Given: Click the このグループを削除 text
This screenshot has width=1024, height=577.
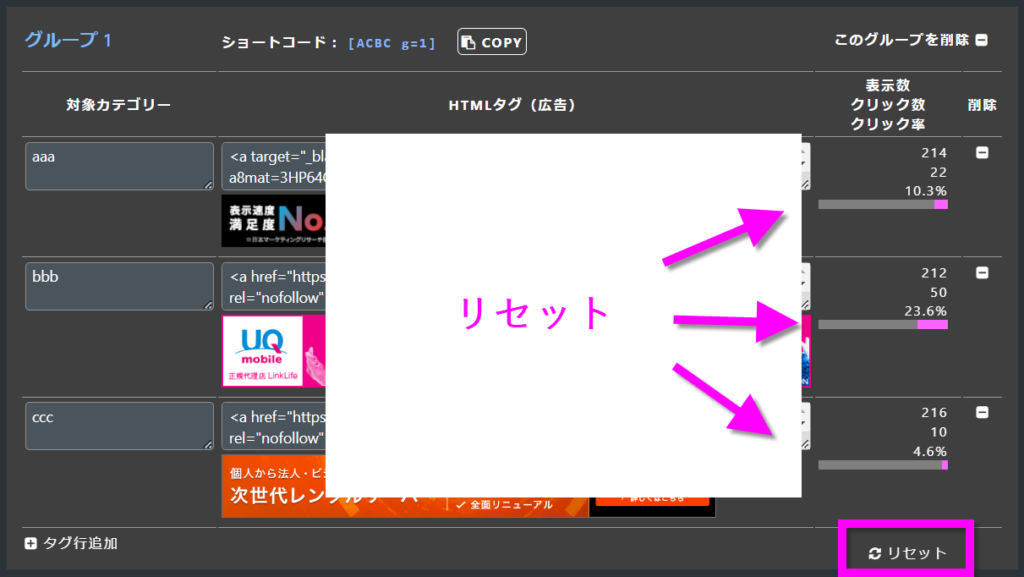Looking at the screenshot, I should pos(901,41).
